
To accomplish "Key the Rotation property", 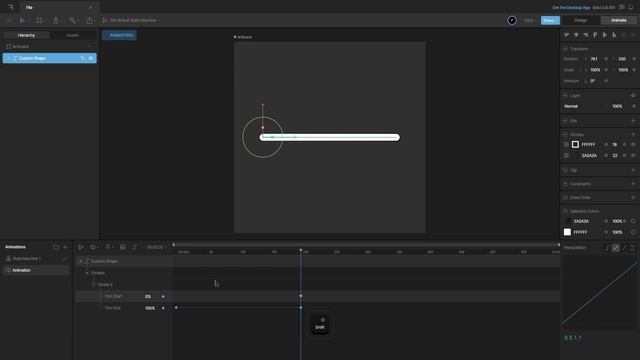I will tap(606, 81).
